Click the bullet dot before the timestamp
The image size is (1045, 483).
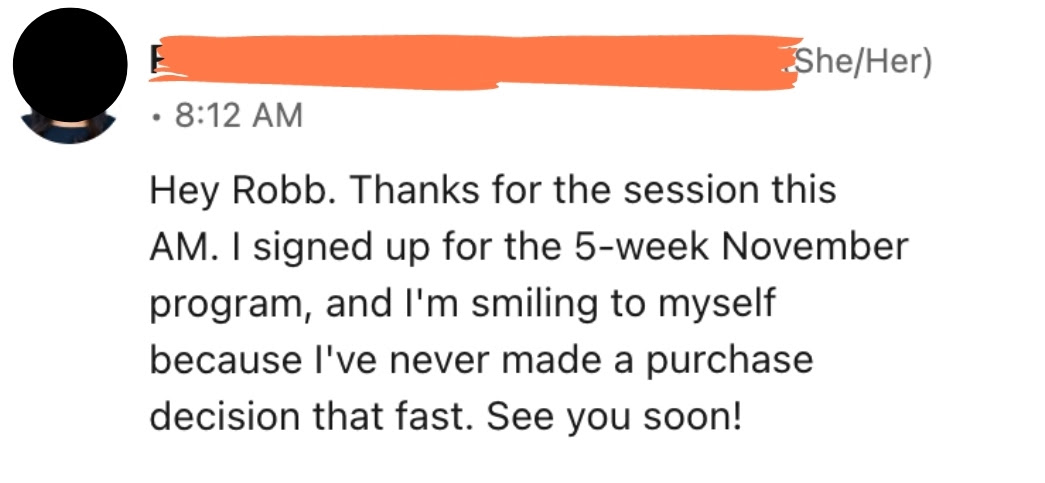(x=156, y=117)
